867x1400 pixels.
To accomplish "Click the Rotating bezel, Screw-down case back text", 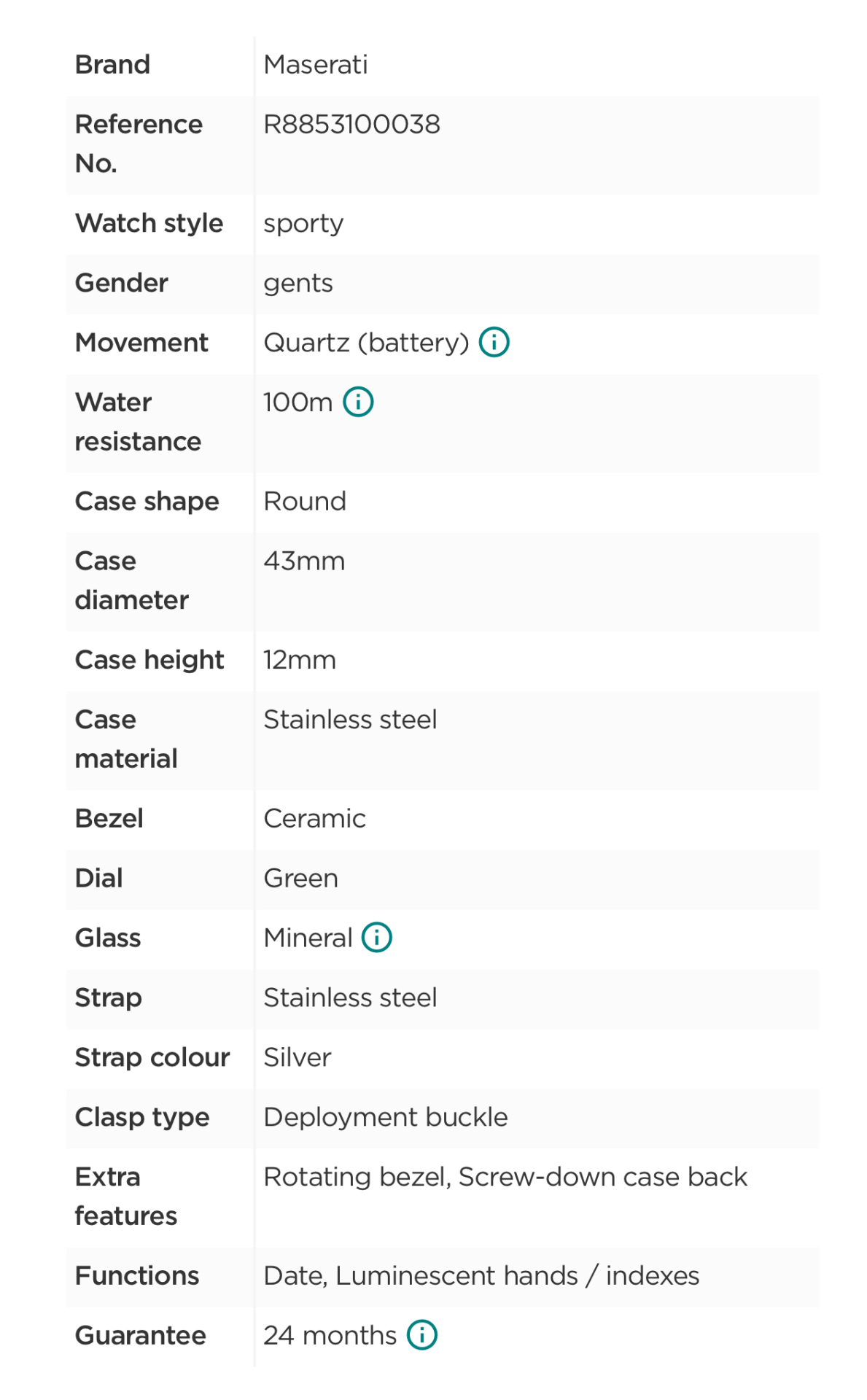I will tap(505, 1177).
